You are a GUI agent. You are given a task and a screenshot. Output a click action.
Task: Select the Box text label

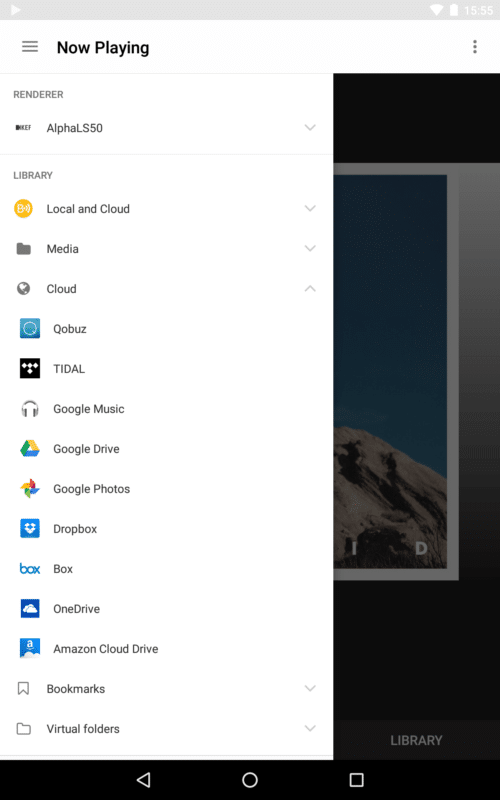(x=63, y=569)
